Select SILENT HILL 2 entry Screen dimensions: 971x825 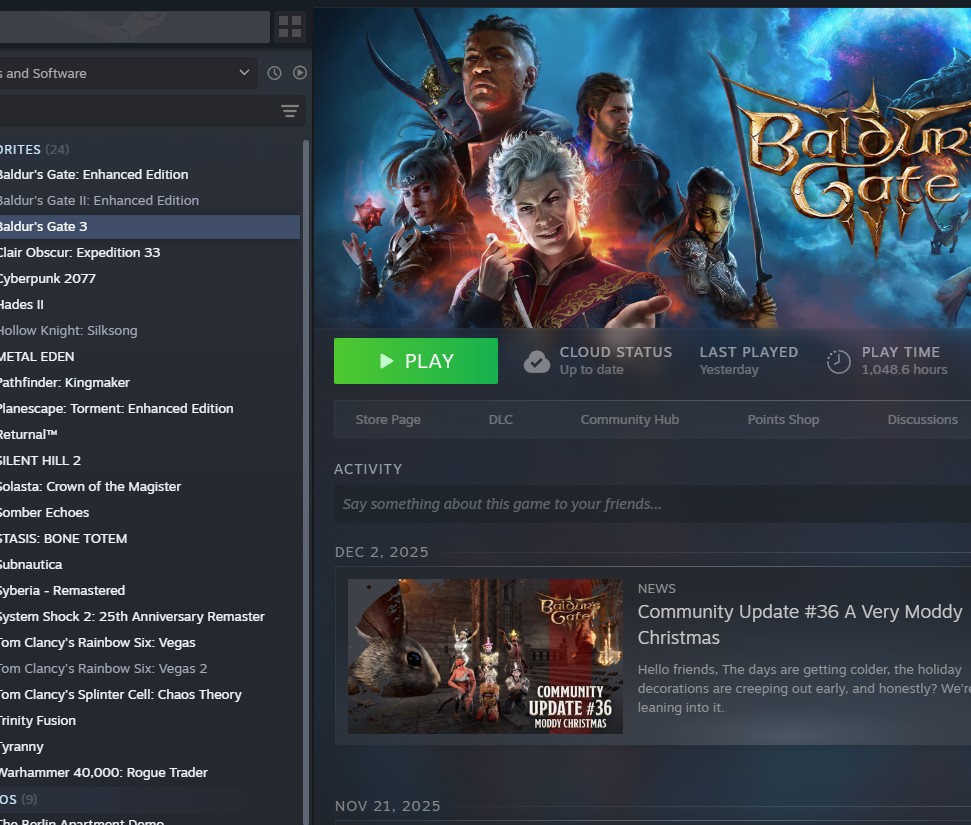tap(150, 461)
